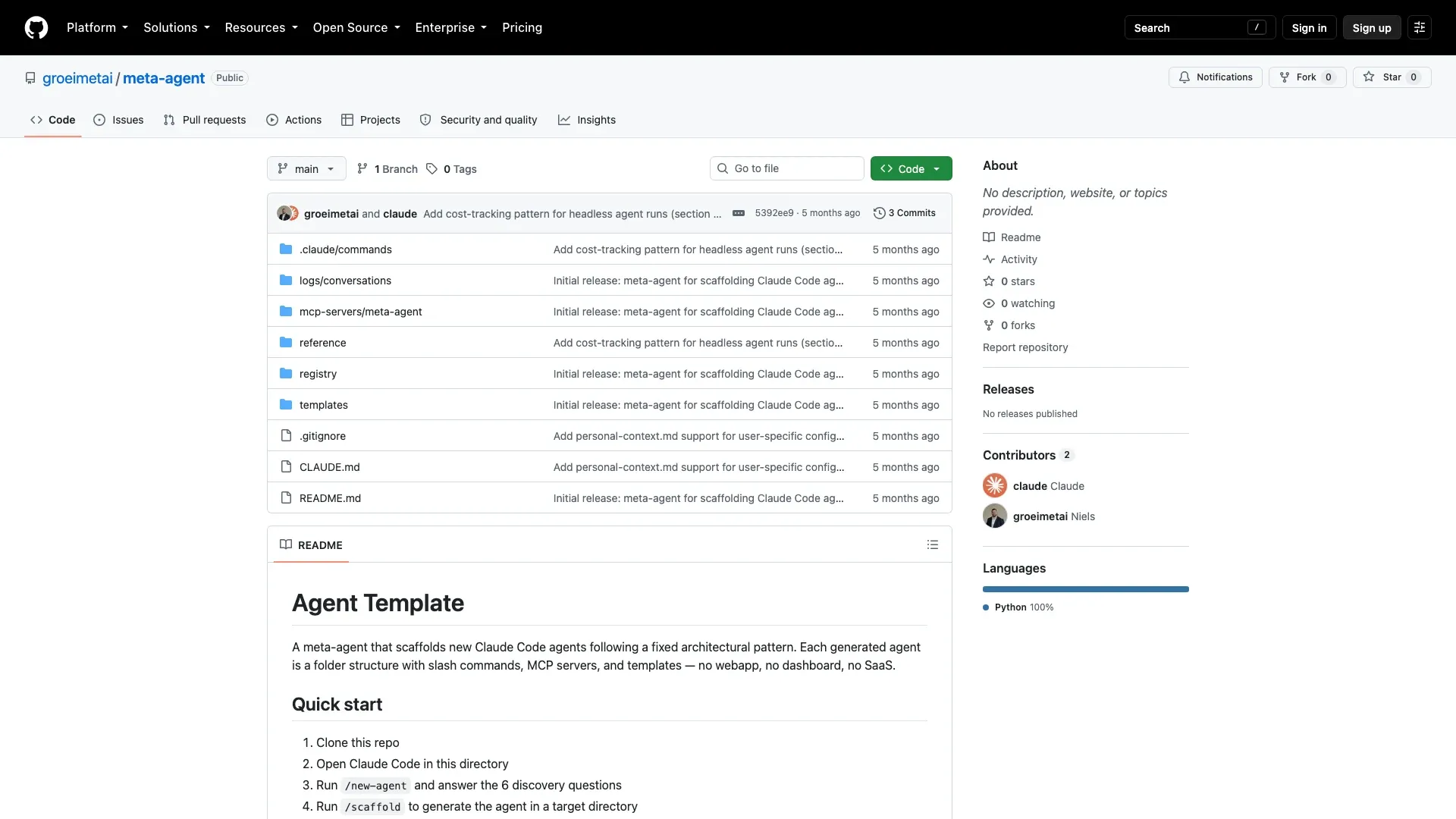The width and height of the screenshot is (1456, 819).
Task: Click the registry folder icon
Action: (286, 374)
